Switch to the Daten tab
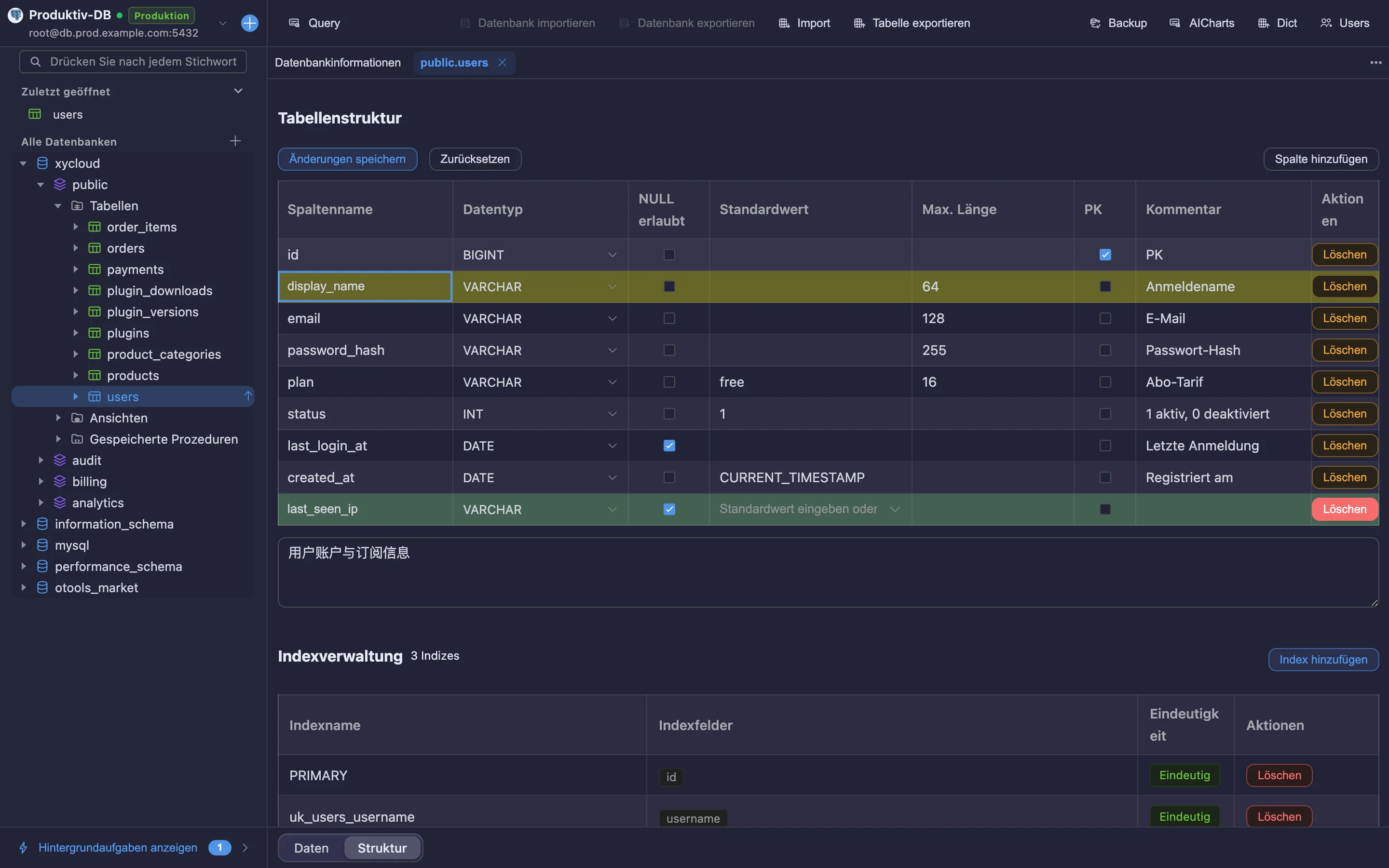 [311, 848]
